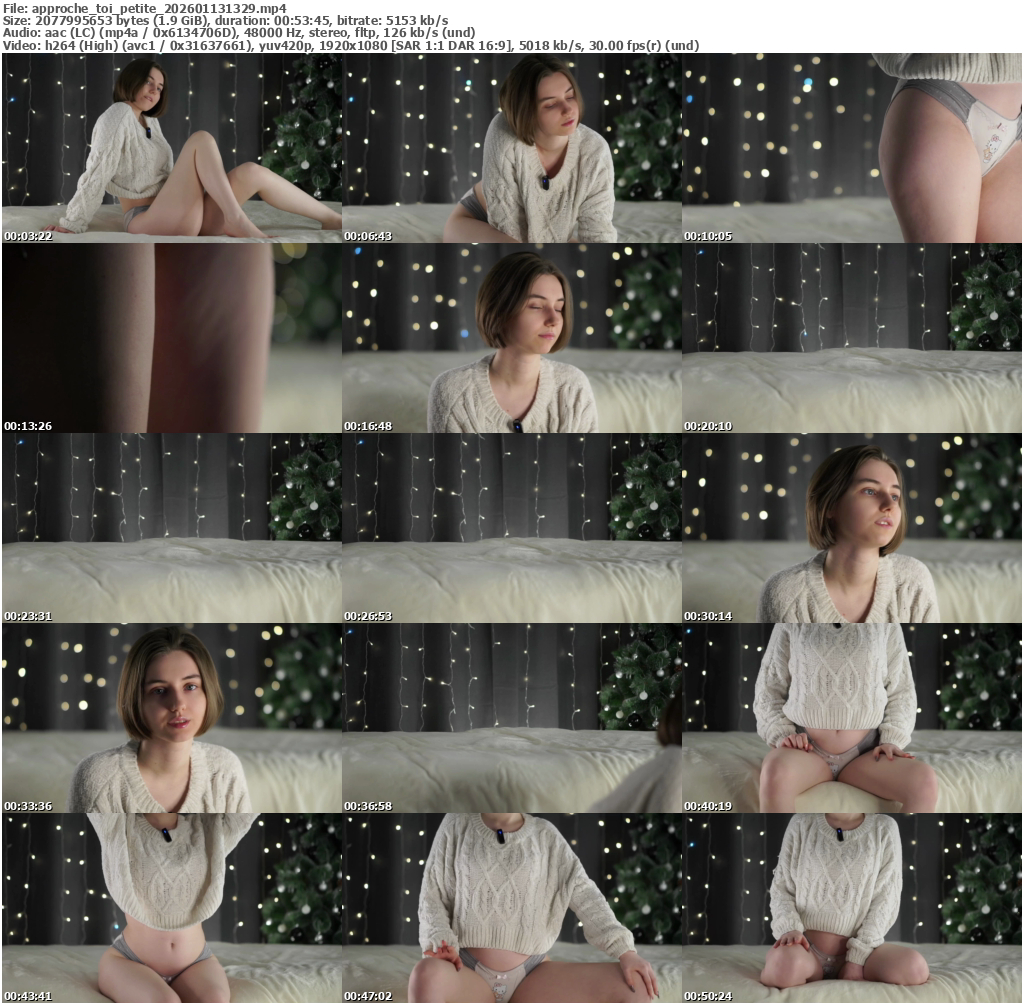Image resolution: width=1024 pixels, height=1003 pixels.
Task: Click the thumbnail at 00:30:14
Action: tap(852, 528)
